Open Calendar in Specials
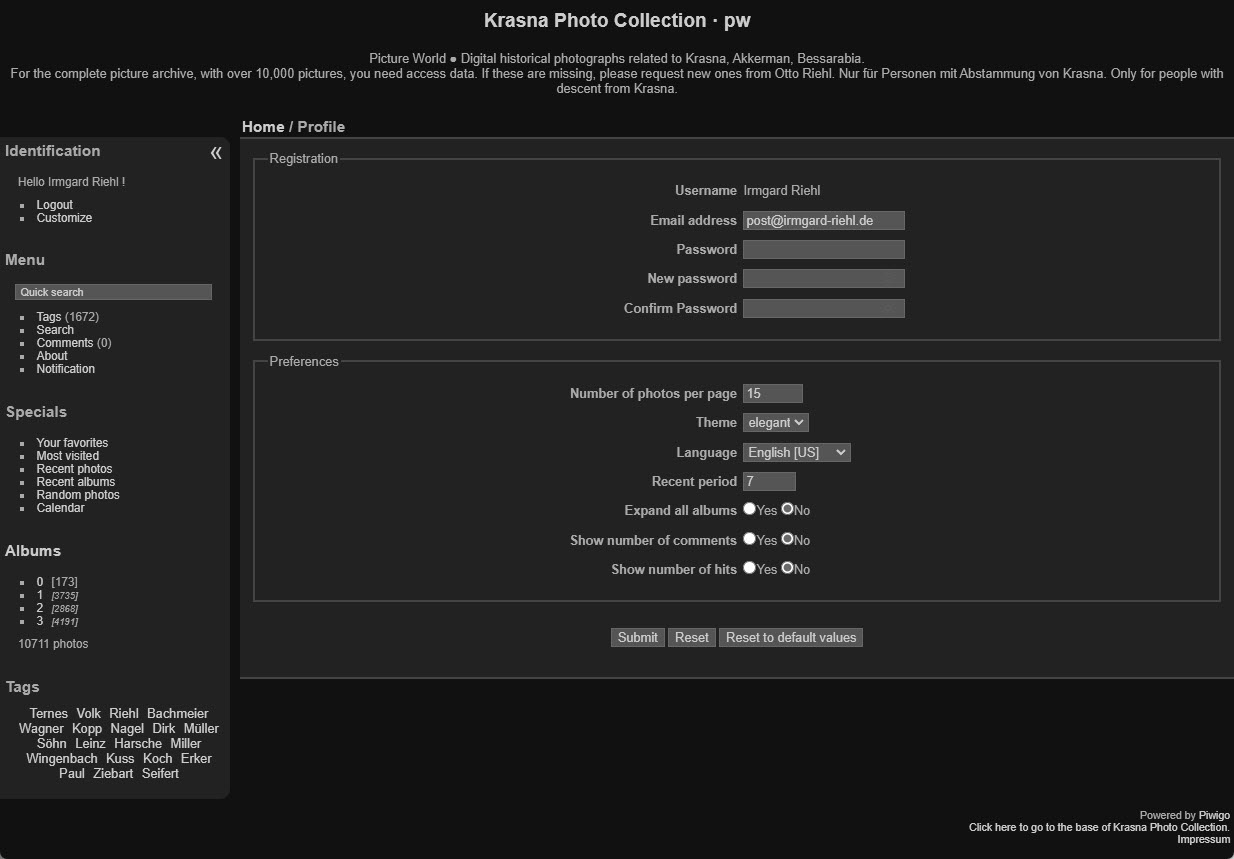Image resolution: width=1234 pixels, height=859 pixels. click(61, 508)
